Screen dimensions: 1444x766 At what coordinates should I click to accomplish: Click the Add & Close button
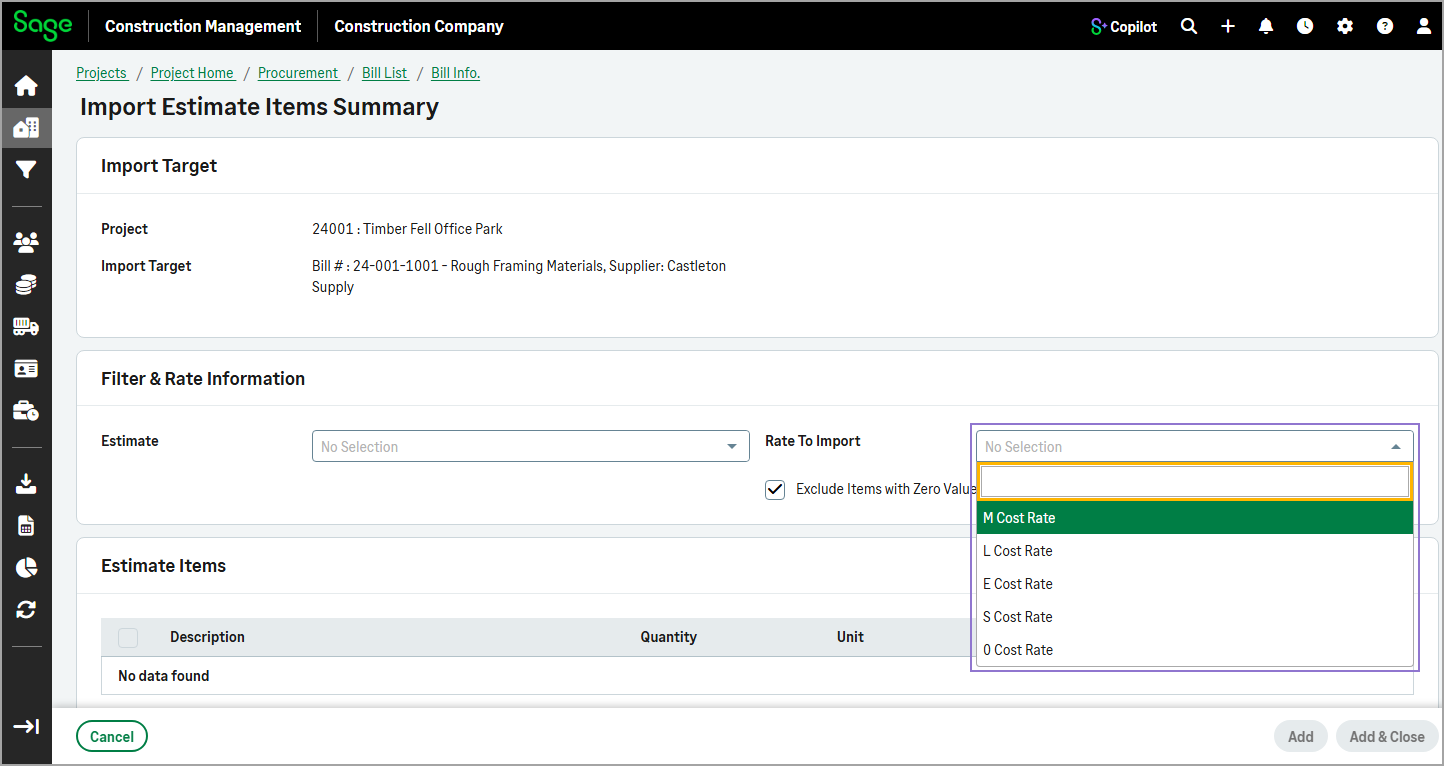[1386, 737]
